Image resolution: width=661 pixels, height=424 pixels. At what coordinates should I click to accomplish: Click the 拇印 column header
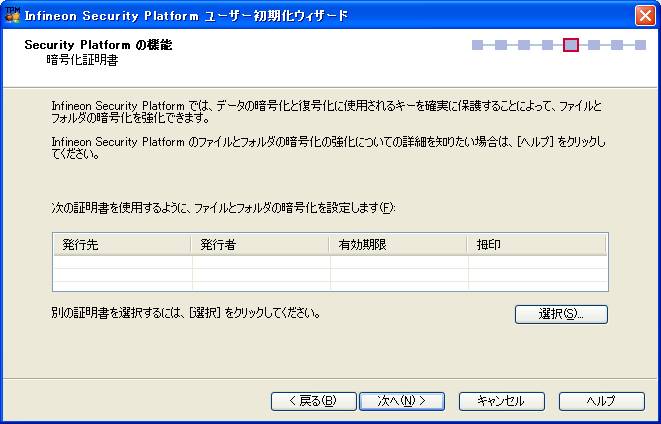[537, 245]
